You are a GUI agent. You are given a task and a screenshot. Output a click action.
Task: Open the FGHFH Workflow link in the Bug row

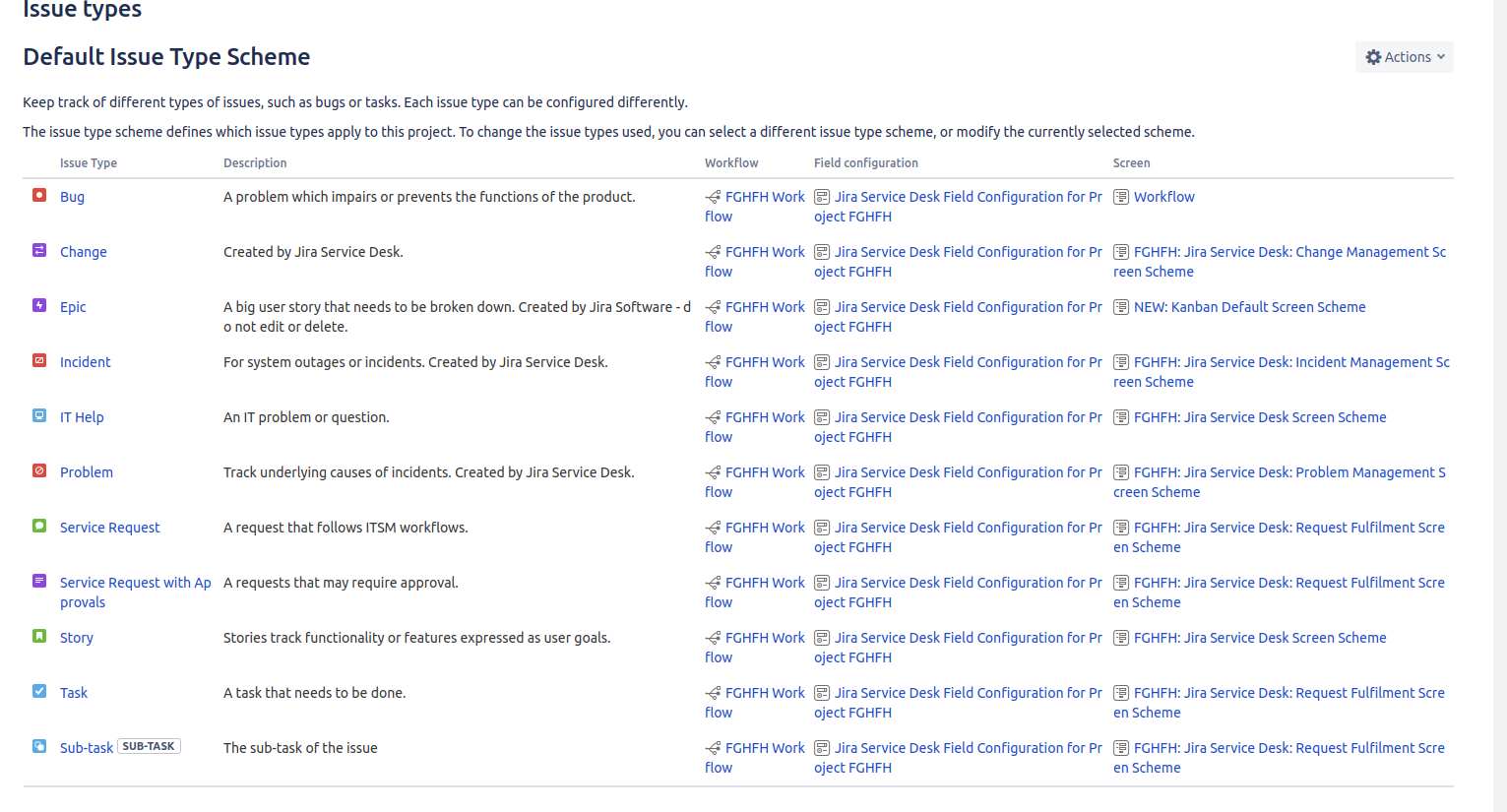click(x=755, y=207)
